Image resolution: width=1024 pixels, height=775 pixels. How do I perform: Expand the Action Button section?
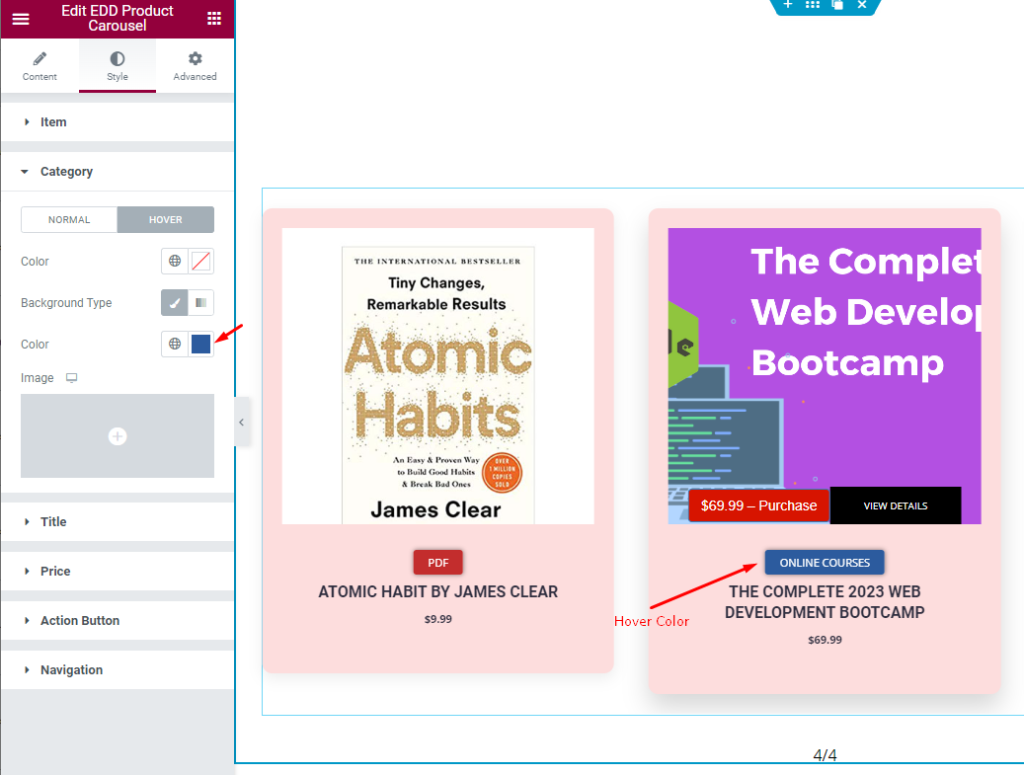click(x=118, y=621)
